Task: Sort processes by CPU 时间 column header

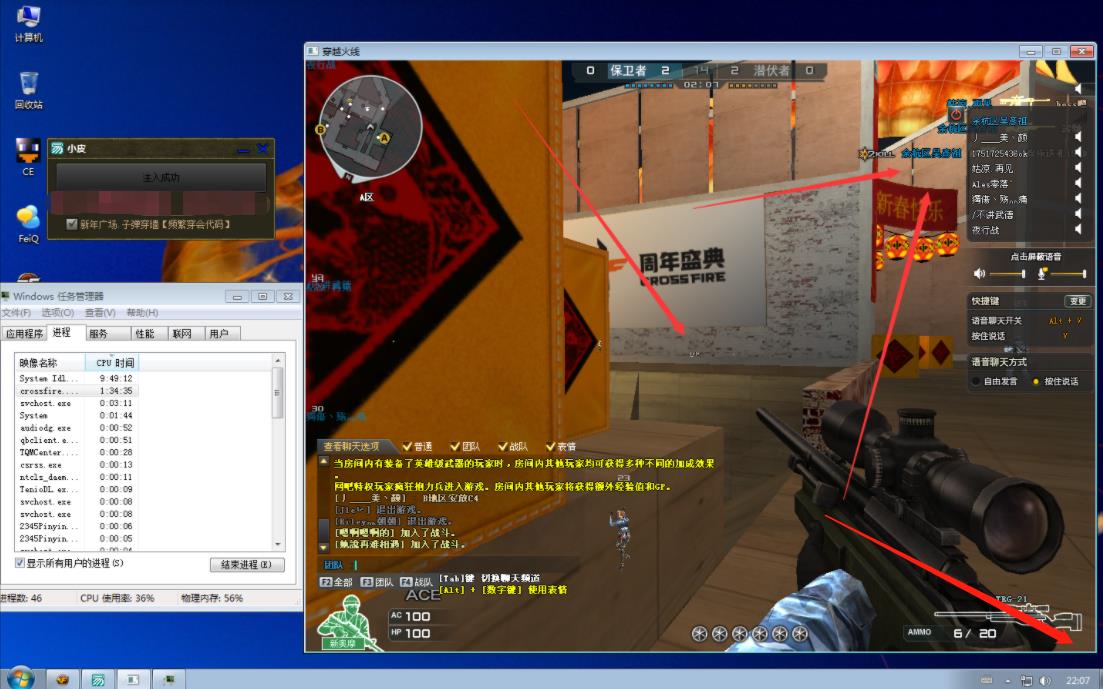Action: (x=113, y=362)
